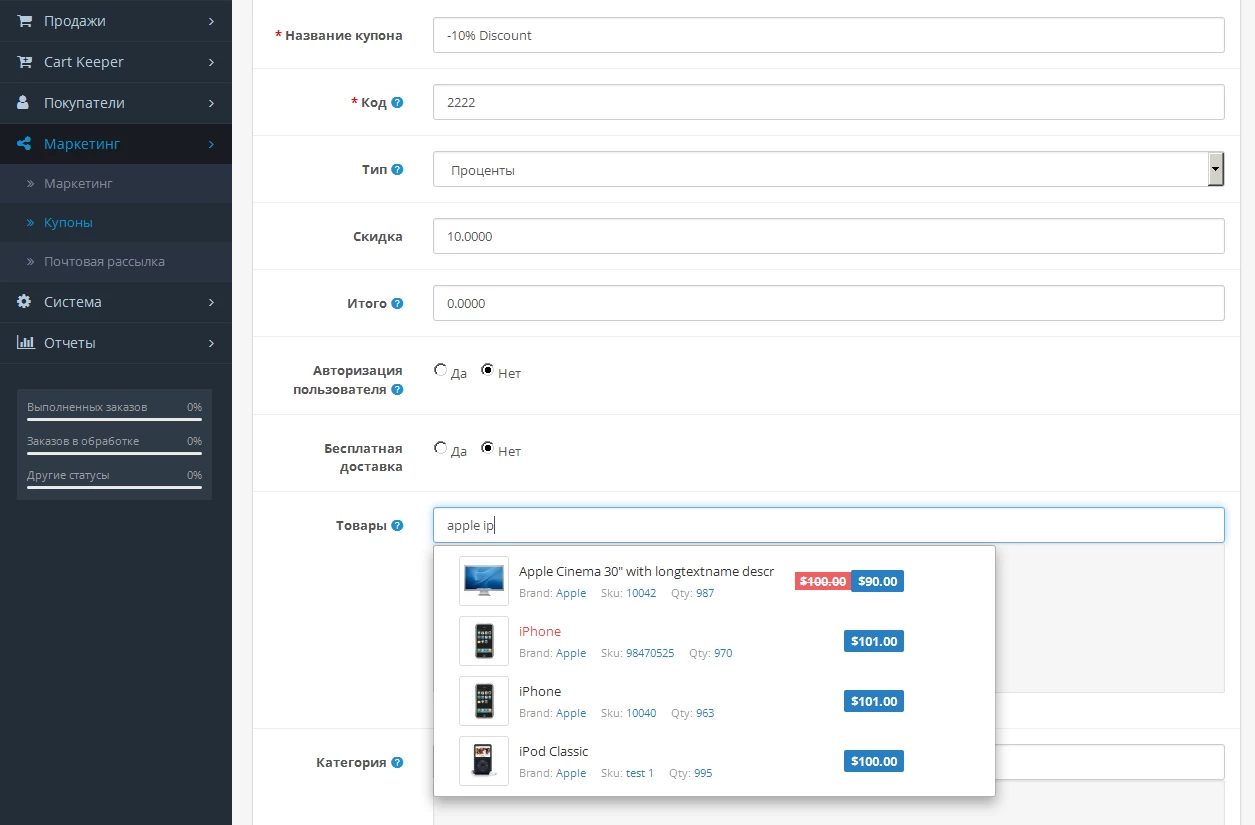The image size is (1255, 825).
Task: Focus the Скидка field with 10.0000
Action: point(829,236)
